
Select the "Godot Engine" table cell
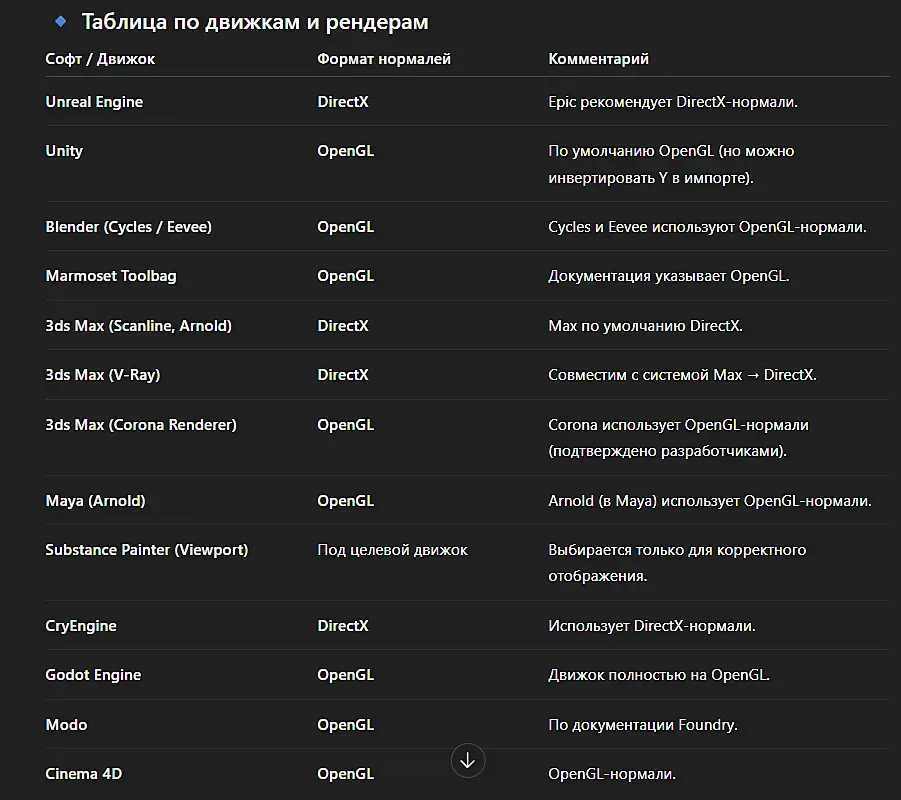click(x=93, y=675)
